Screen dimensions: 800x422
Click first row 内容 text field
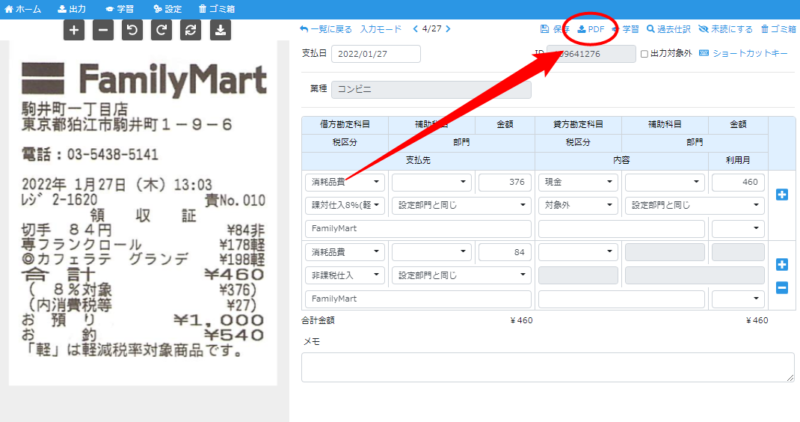click(x=621, y=229)
